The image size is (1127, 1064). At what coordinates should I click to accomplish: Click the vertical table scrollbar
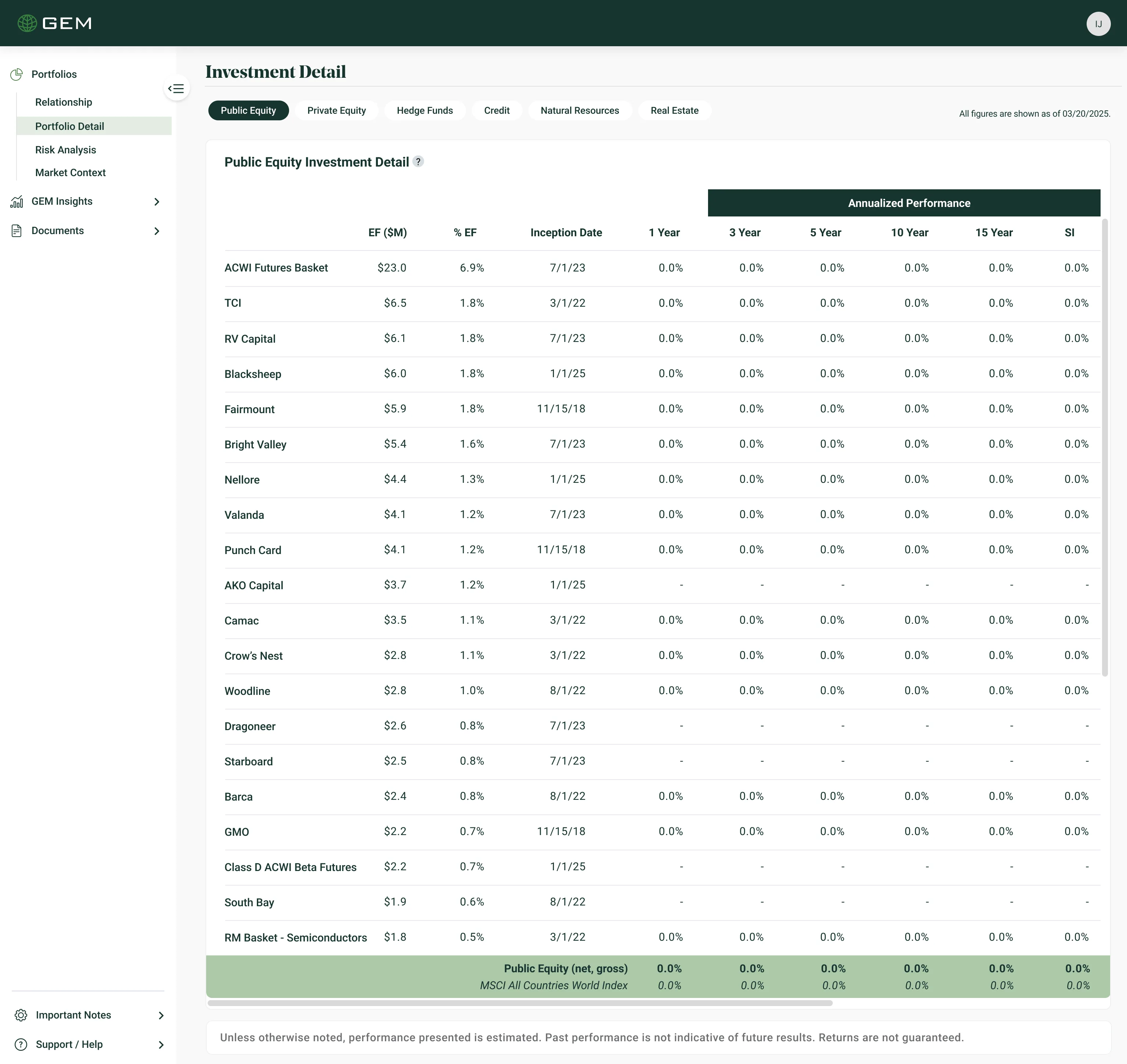point(1104,448)
